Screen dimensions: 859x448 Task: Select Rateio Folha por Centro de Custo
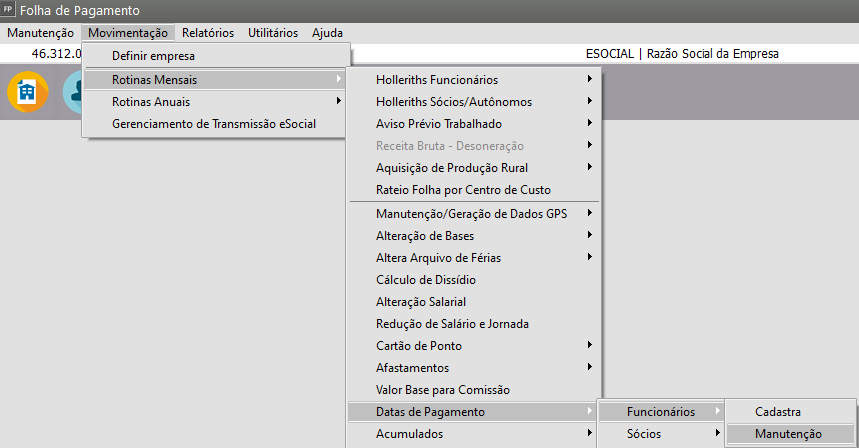[463, 190]
